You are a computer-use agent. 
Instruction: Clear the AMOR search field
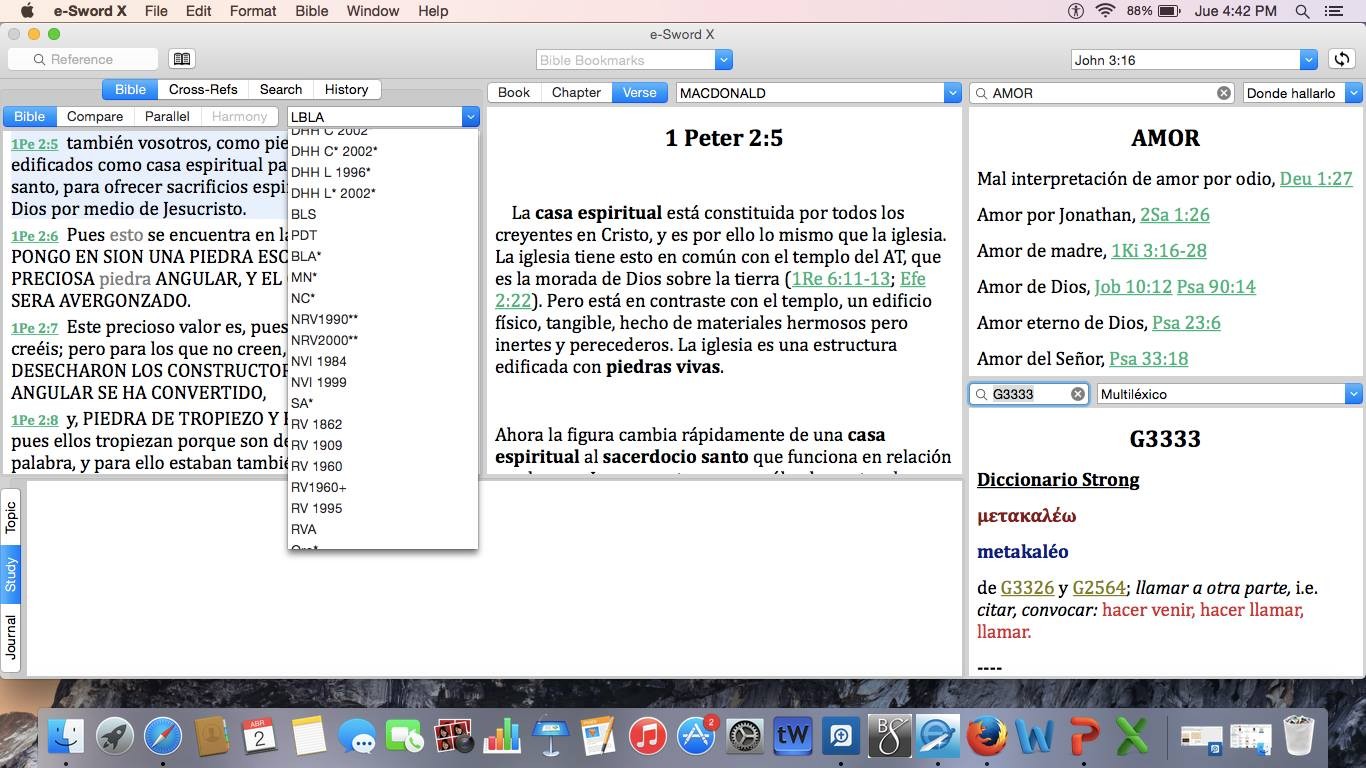(1223, 93)
